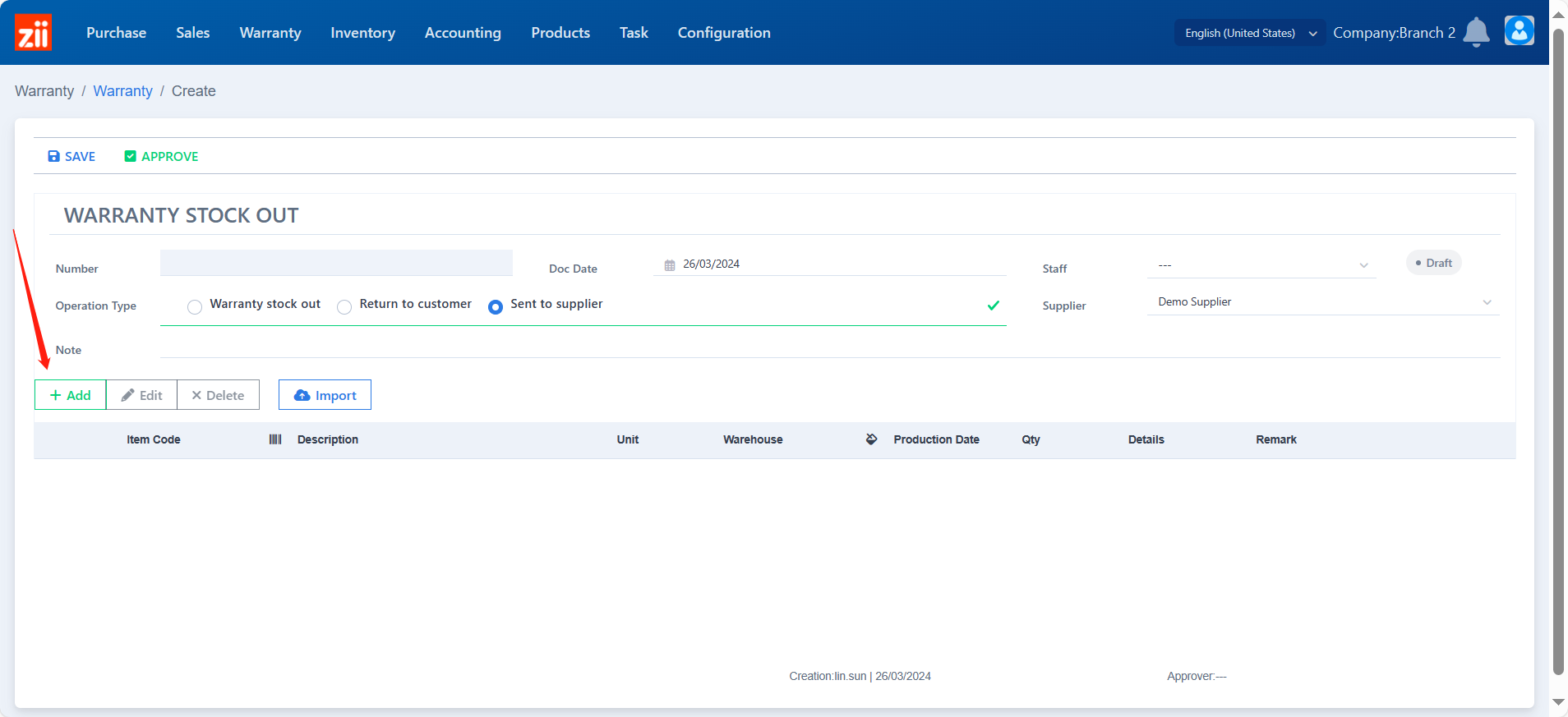Click the Company:Branch 2 label

pos(1394,33)
